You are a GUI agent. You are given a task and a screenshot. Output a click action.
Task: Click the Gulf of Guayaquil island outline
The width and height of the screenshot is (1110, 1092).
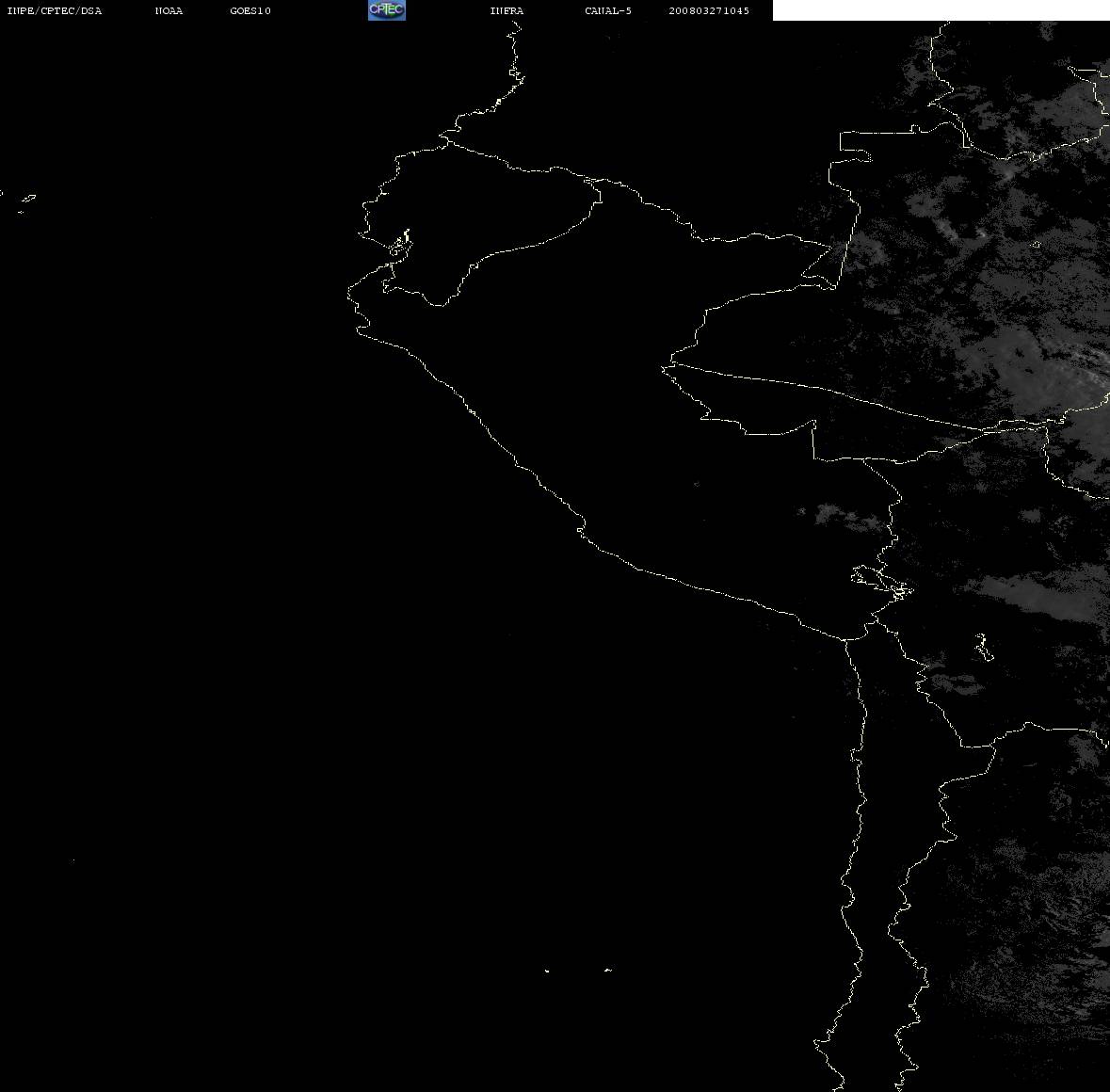point(400,244)
